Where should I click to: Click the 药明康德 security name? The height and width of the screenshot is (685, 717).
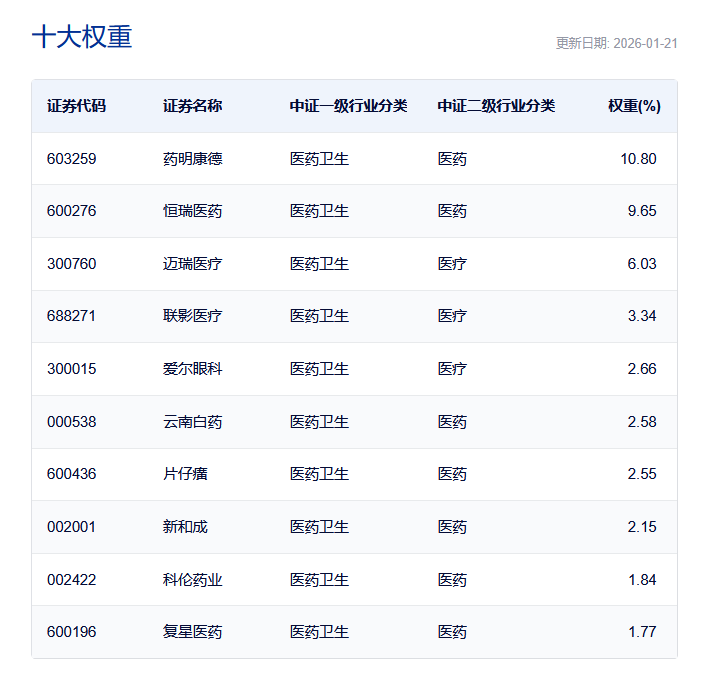[x=192, y=158]
